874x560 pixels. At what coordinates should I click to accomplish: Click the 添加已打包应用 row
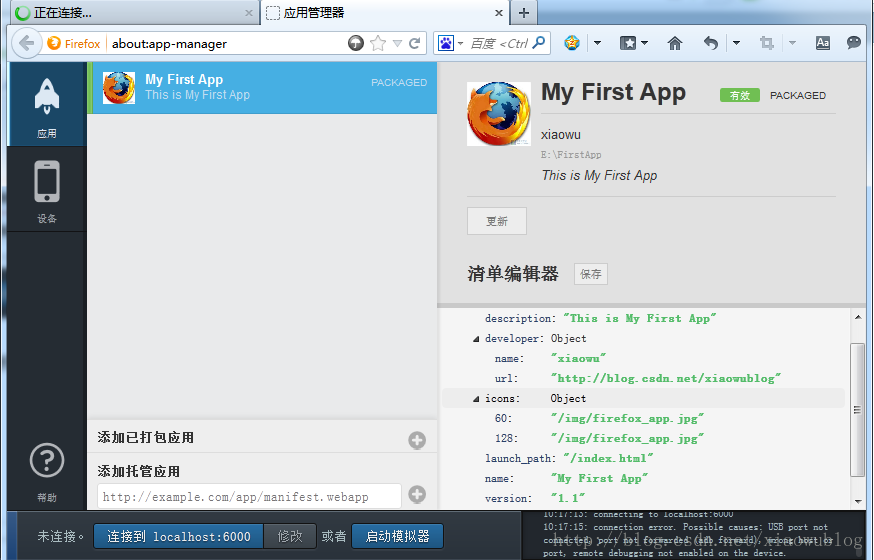pos(262,438)
